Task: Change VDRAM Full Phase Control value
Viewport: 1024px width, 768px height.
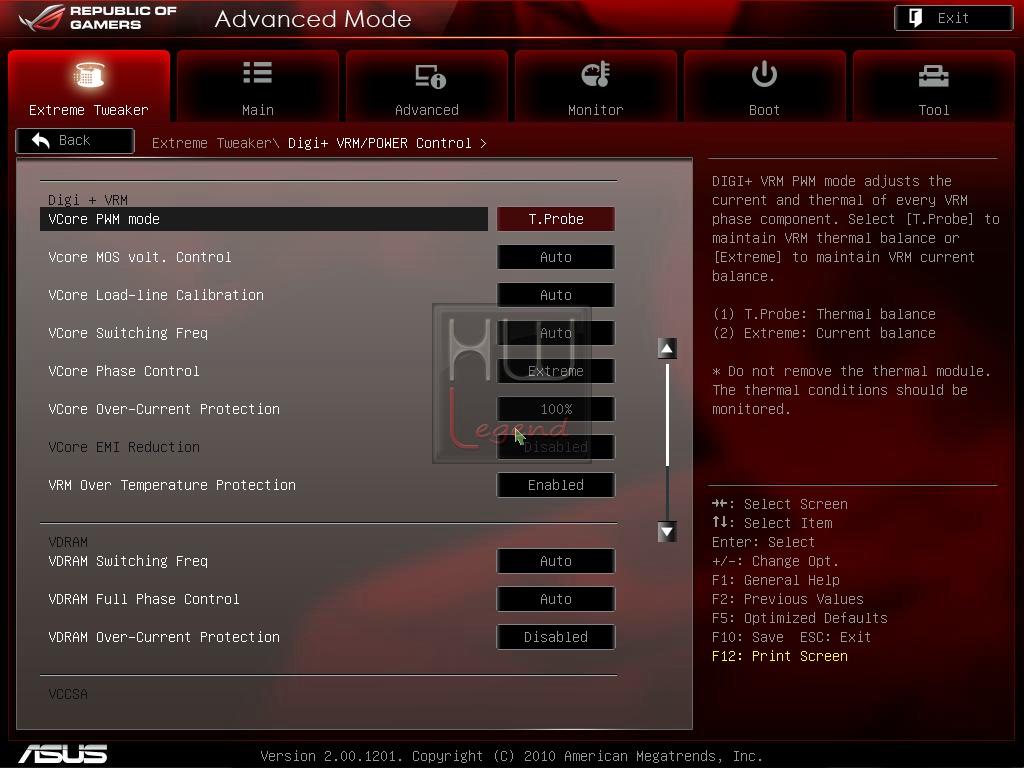Action: pyautogui.click(x=556, y=599)
